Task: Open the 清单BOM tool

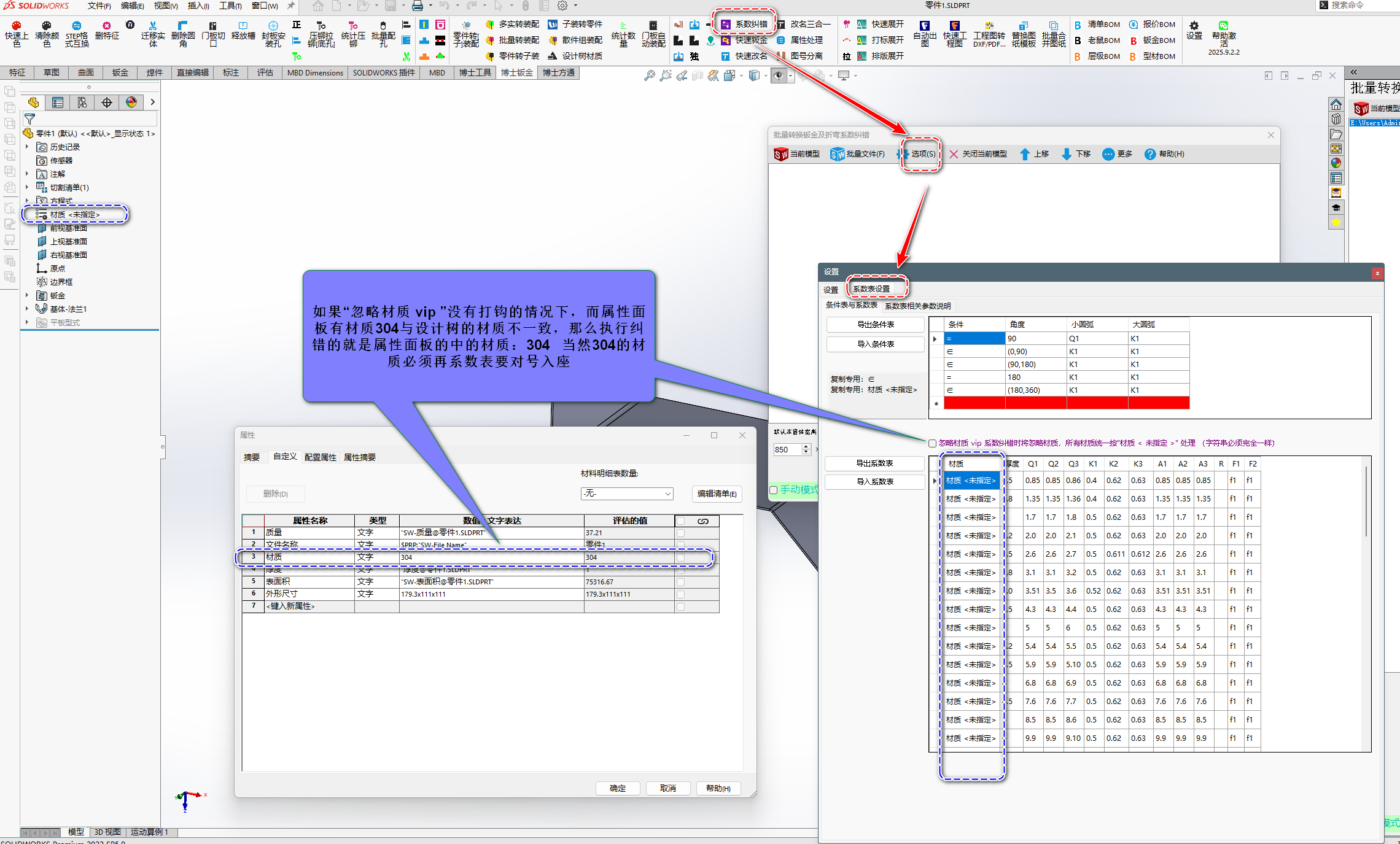Action: (x=1078, y=25)
